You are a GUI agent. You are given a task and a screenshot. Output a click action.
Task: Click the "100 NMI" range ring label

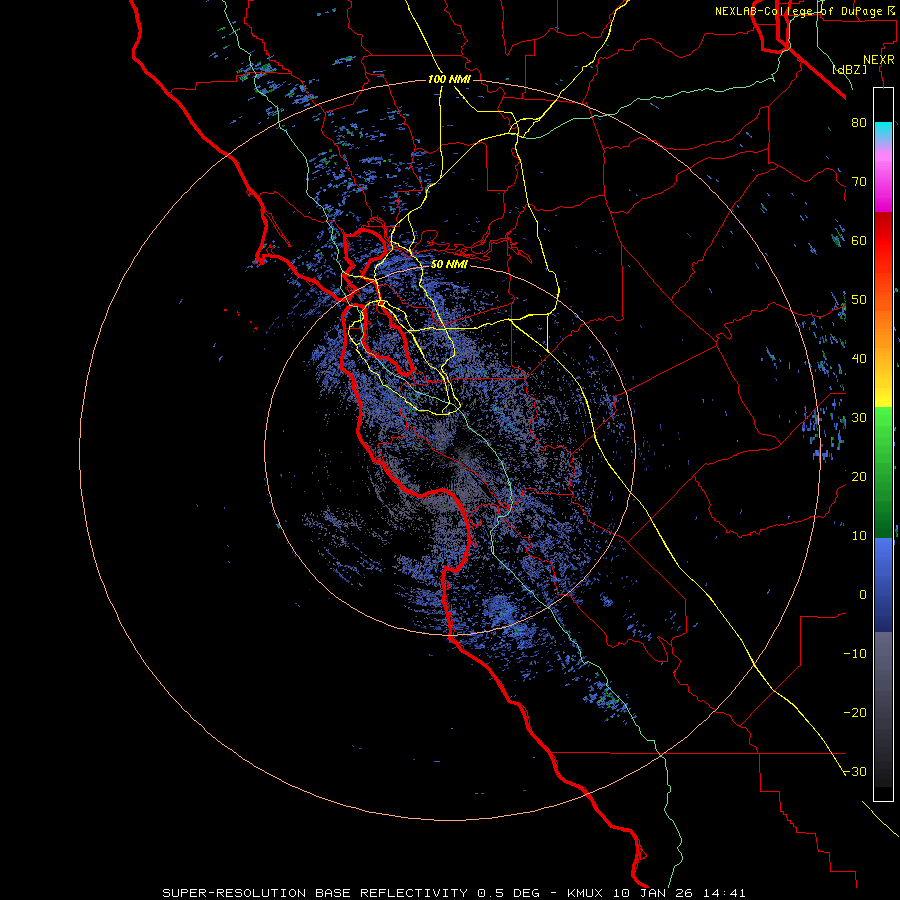click(x=449, y=79)
